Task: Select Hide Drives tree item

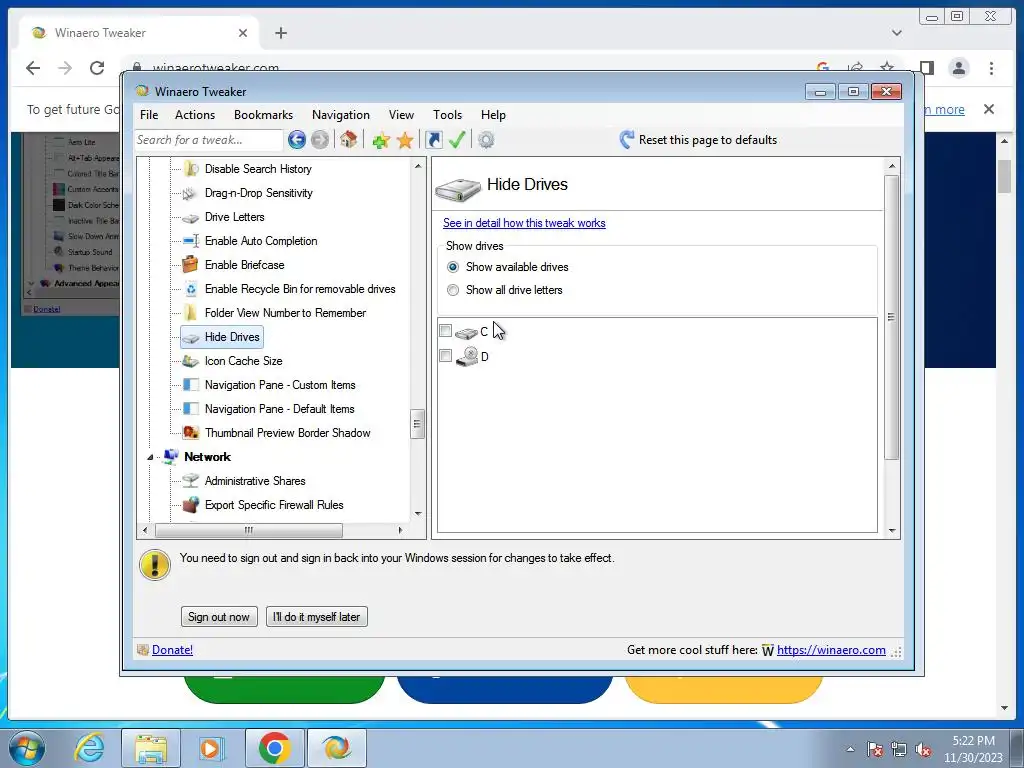Action: tap(222, 337)
